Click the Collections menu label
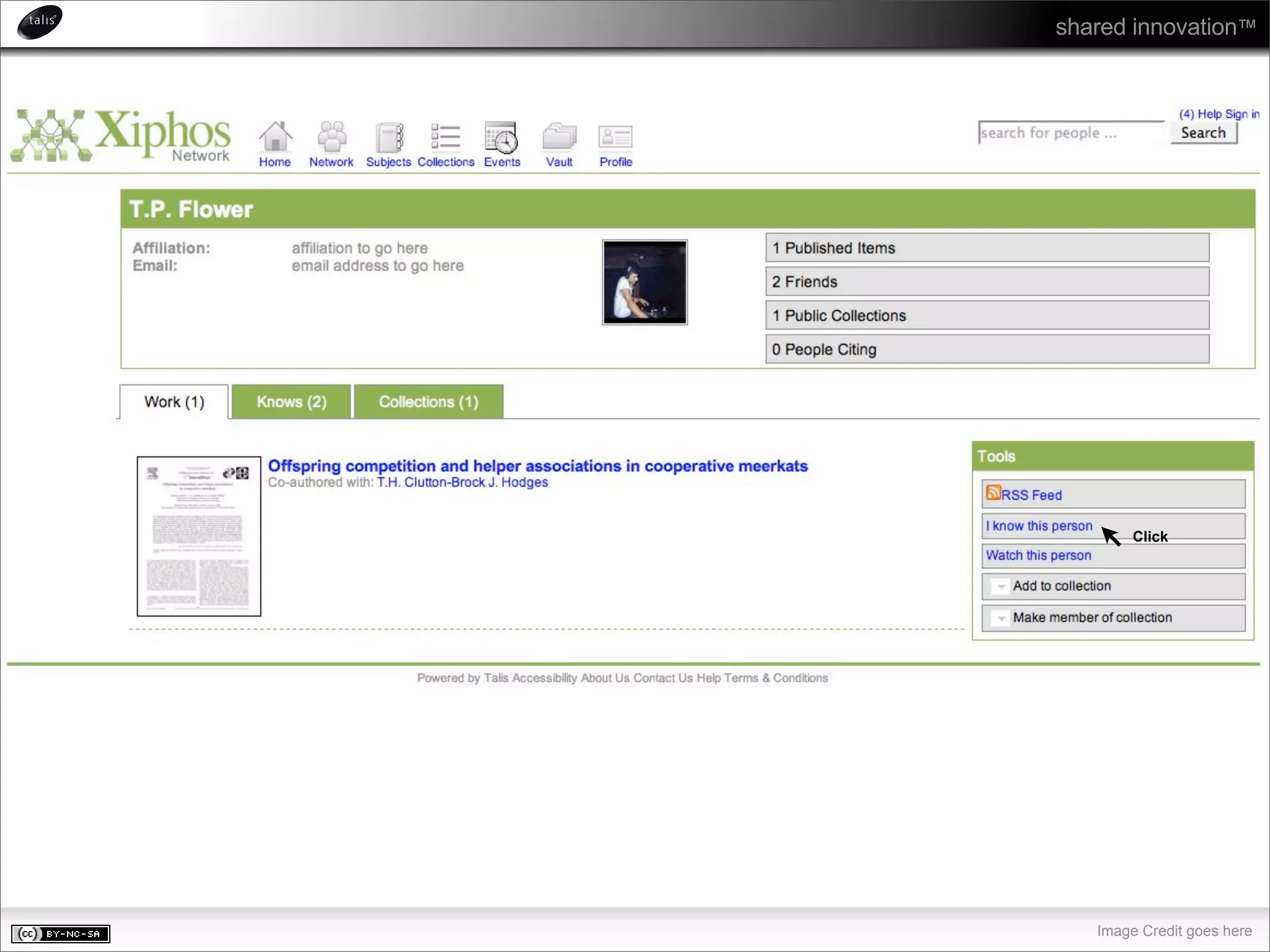 click(446, 162)
